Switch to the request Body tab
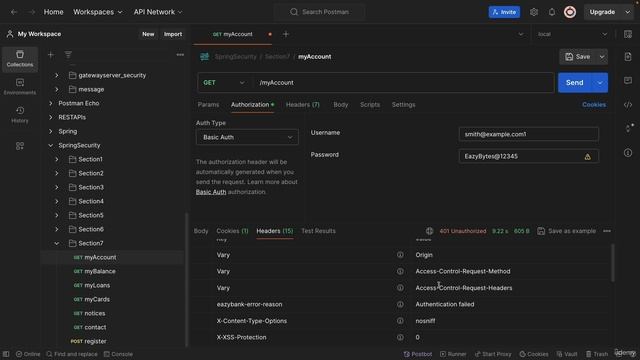This screenshot has height=360, width=640. (340, 105)
